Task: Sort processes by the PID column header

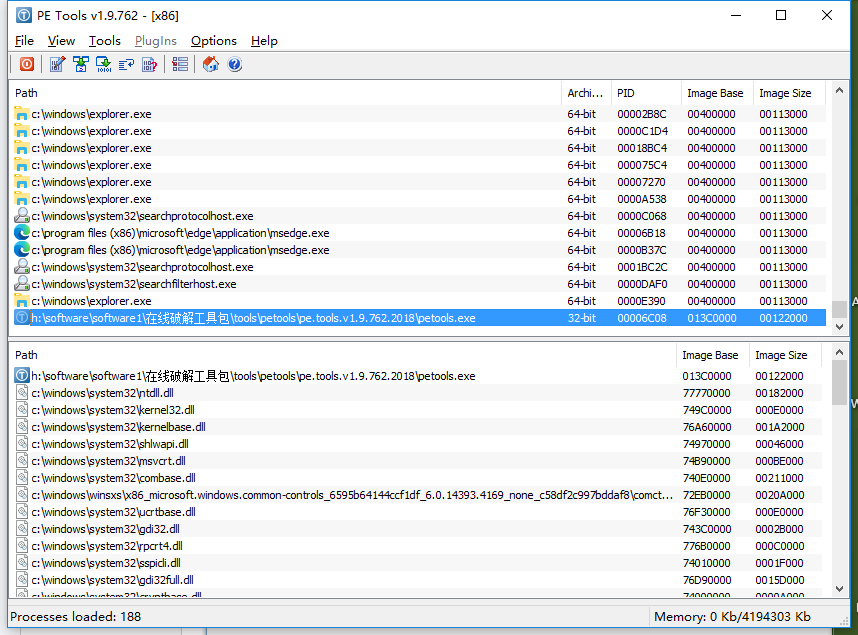Action: point(644,93)
